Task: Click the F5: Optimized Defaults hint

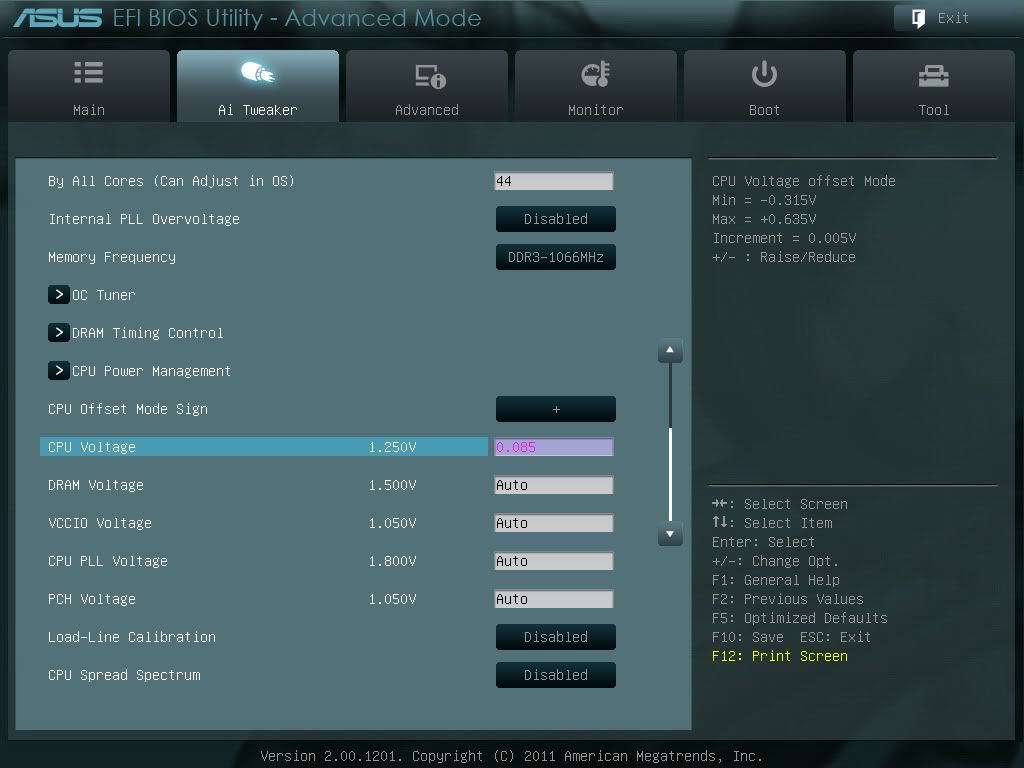Action: (x=799, y=618)
